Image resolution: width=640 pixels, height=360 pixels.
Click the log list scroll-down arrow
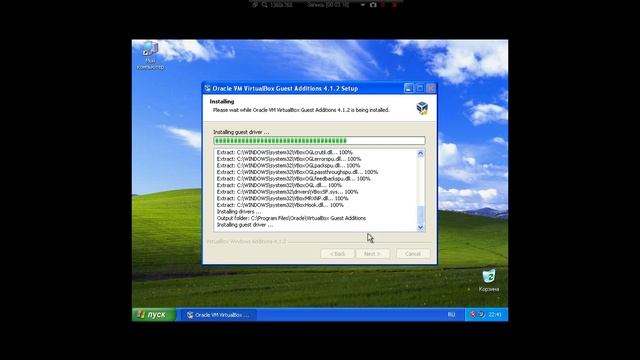pos(420,227)
